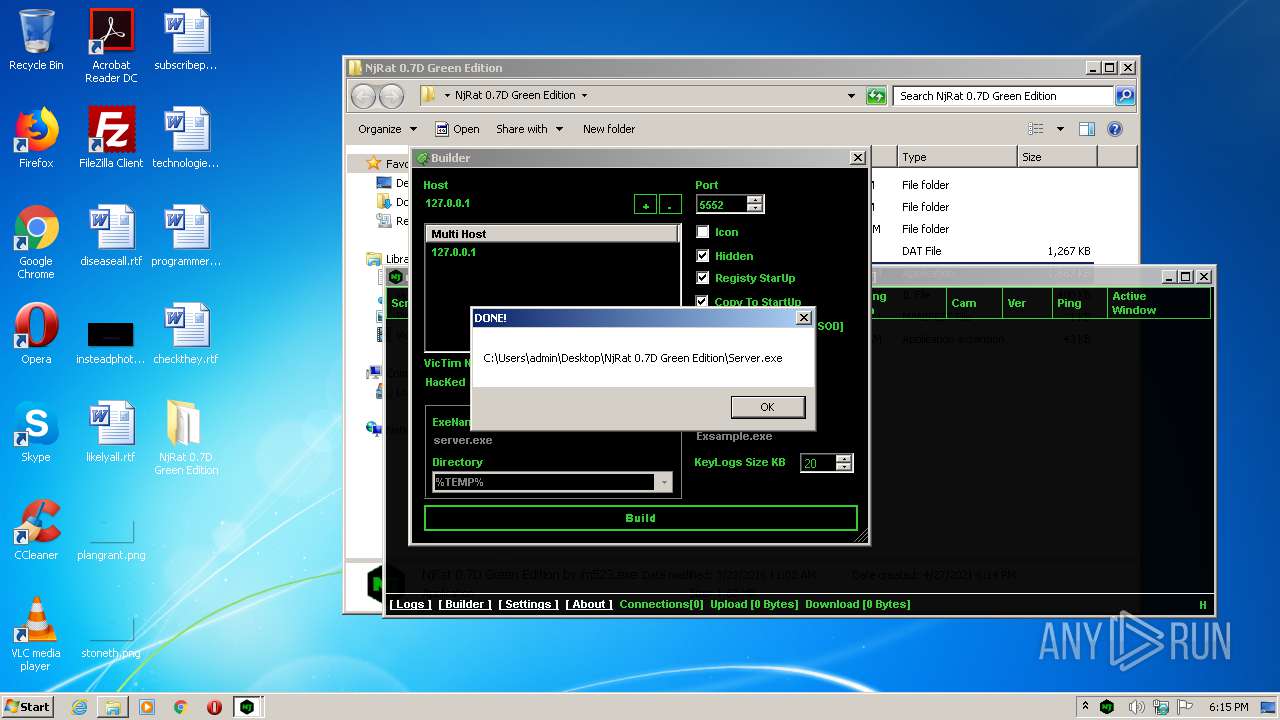Expand the Share with dropdown
This screenshot has width=1280, height=720.
click(x=530, y=129)
